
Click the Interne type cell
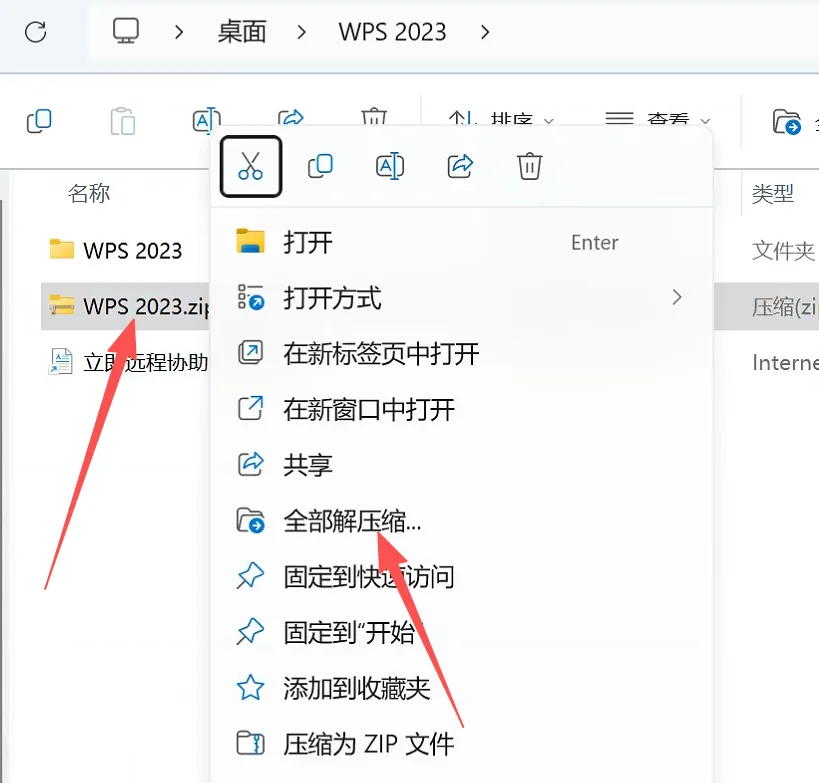pyautogui.click(x=785, y=363)
